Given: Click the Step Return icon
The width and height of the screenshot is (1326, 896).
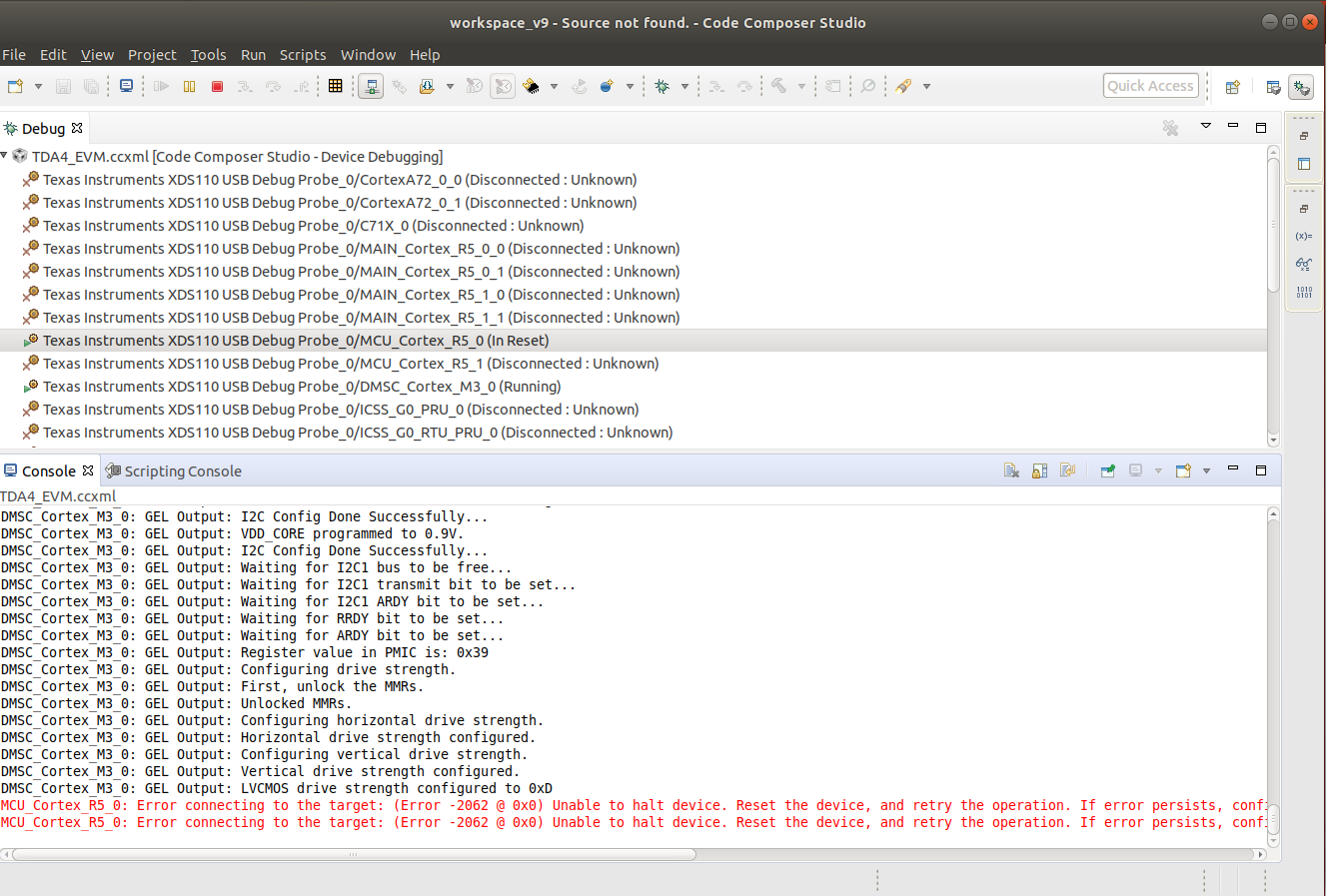Looking at the screenshot, I should pos(301,87).
